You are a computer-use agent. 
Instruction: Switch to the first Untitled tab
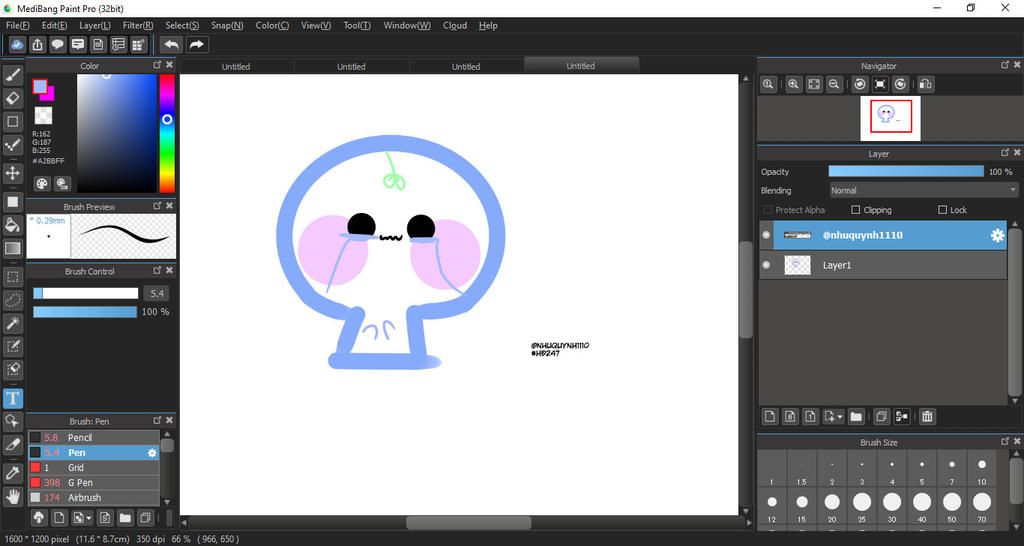[236, 66]
